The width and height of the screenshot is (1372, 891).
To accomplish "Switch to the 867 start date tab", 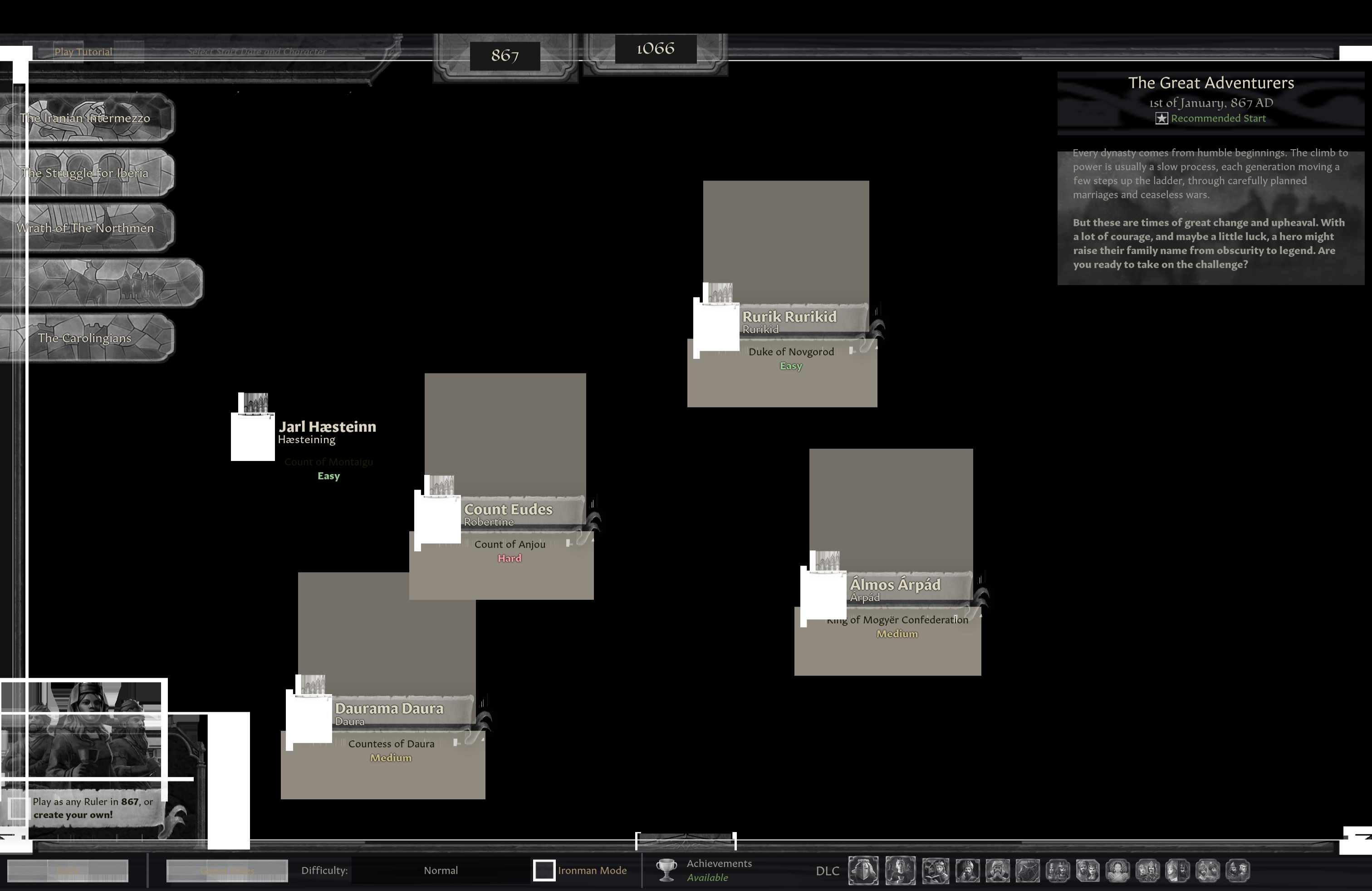I will pyautogui.click(x=505, y=56).
